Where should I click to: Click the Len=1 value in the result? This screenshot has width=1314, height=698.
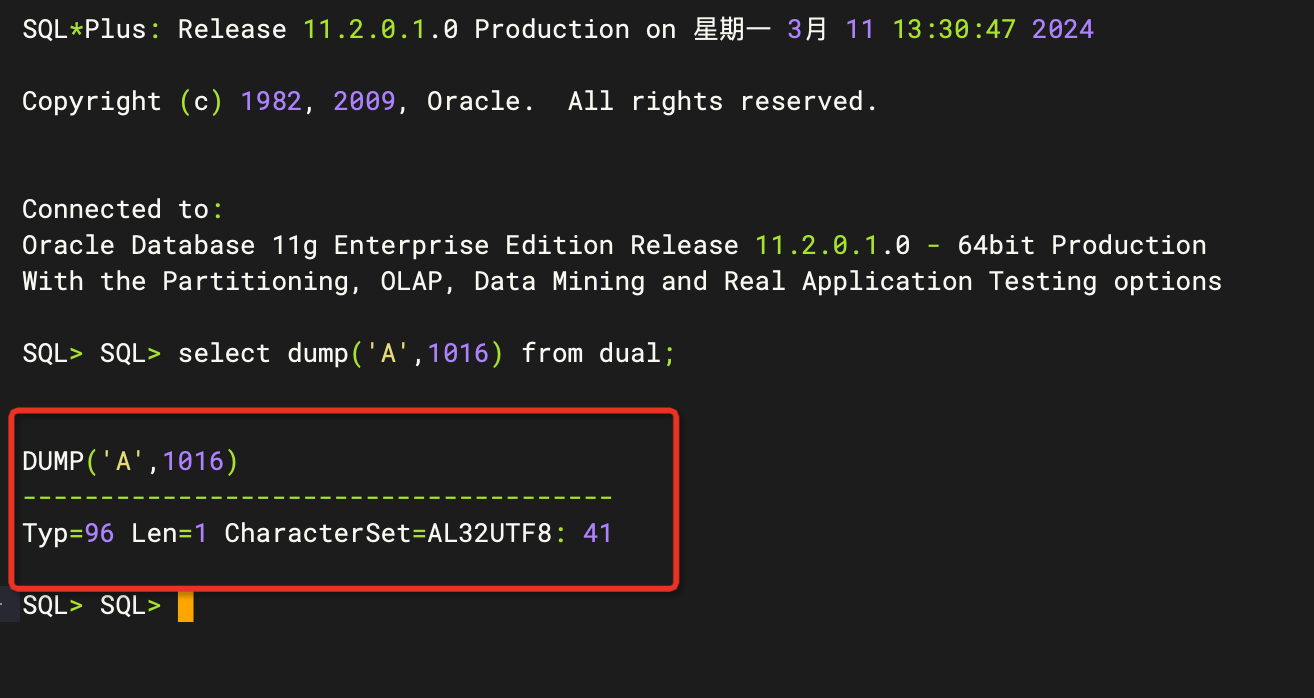click(169, 533)
